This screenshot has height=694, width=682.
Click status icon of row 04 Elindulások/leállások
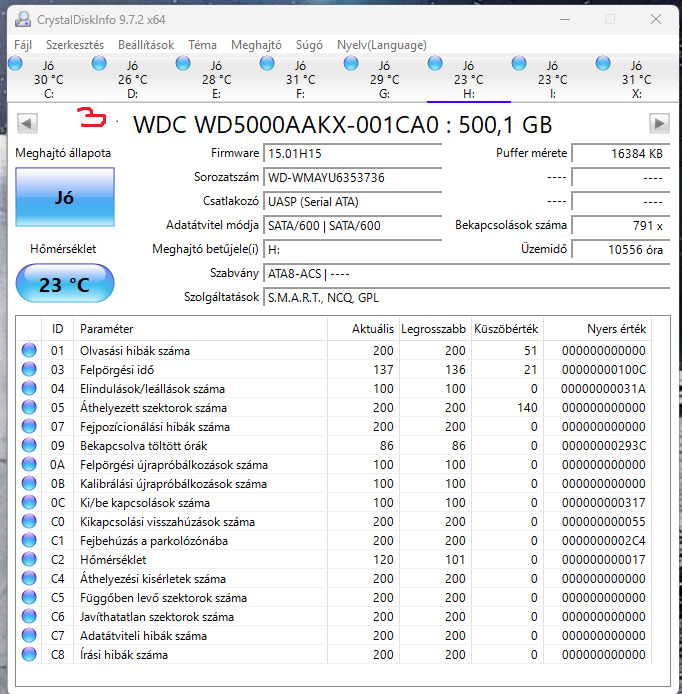coord(29,388)
